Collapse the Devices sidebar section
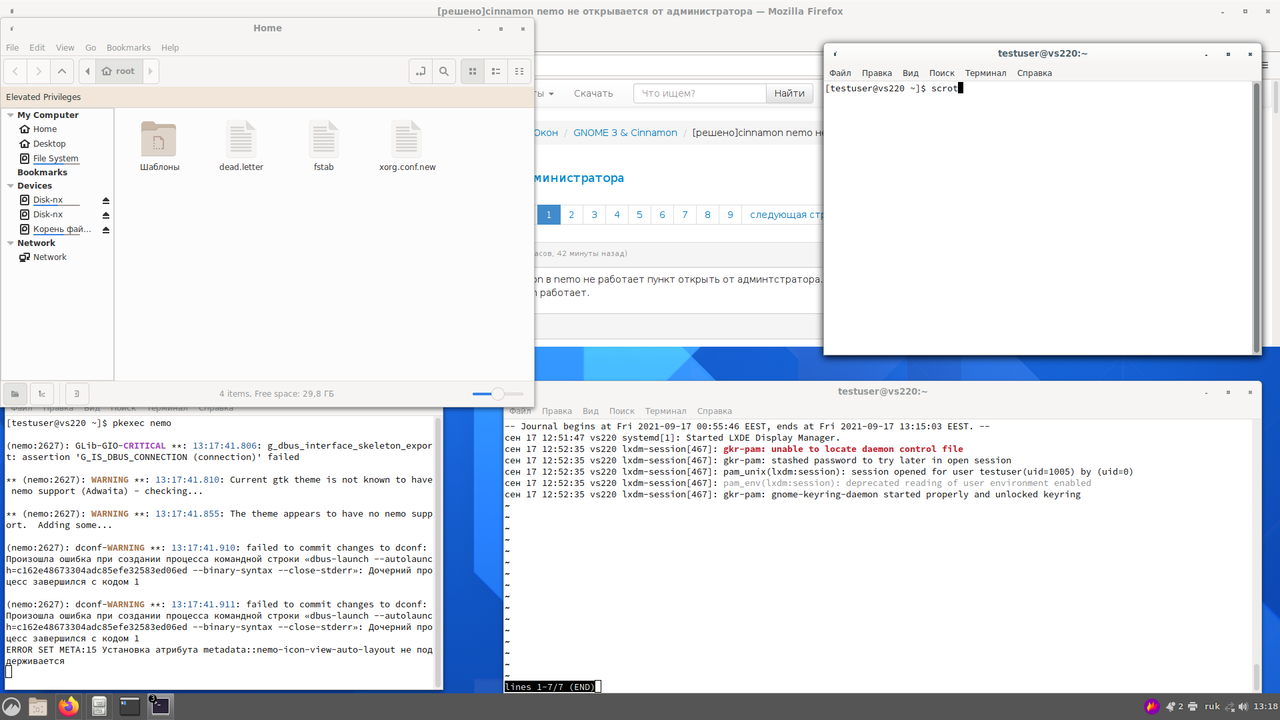Screen dimensions: 1280x720 [x=10, y=186]
